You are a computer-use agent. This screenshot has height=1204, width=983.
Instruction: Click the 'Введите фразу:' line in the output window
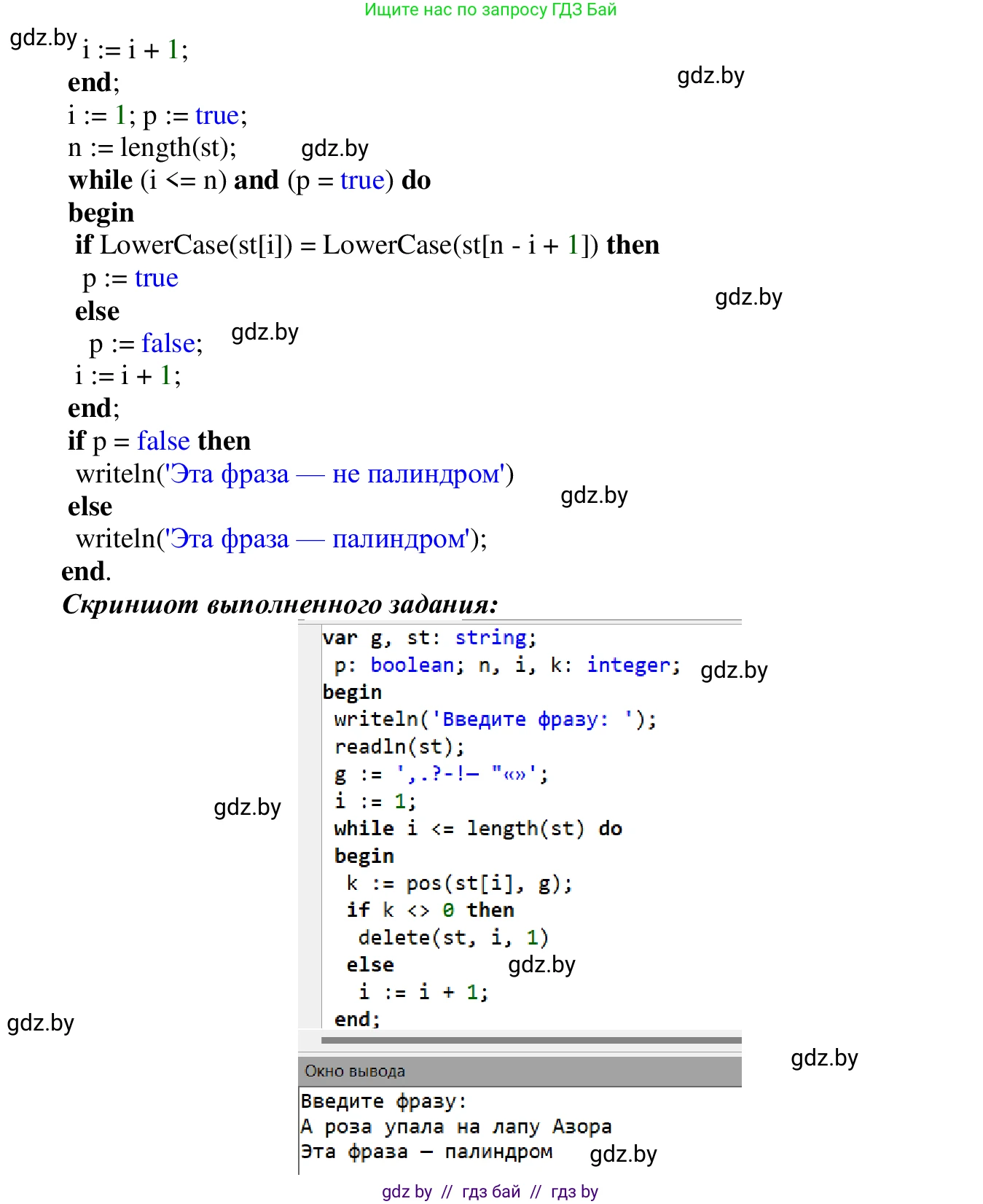point(383,1101)
